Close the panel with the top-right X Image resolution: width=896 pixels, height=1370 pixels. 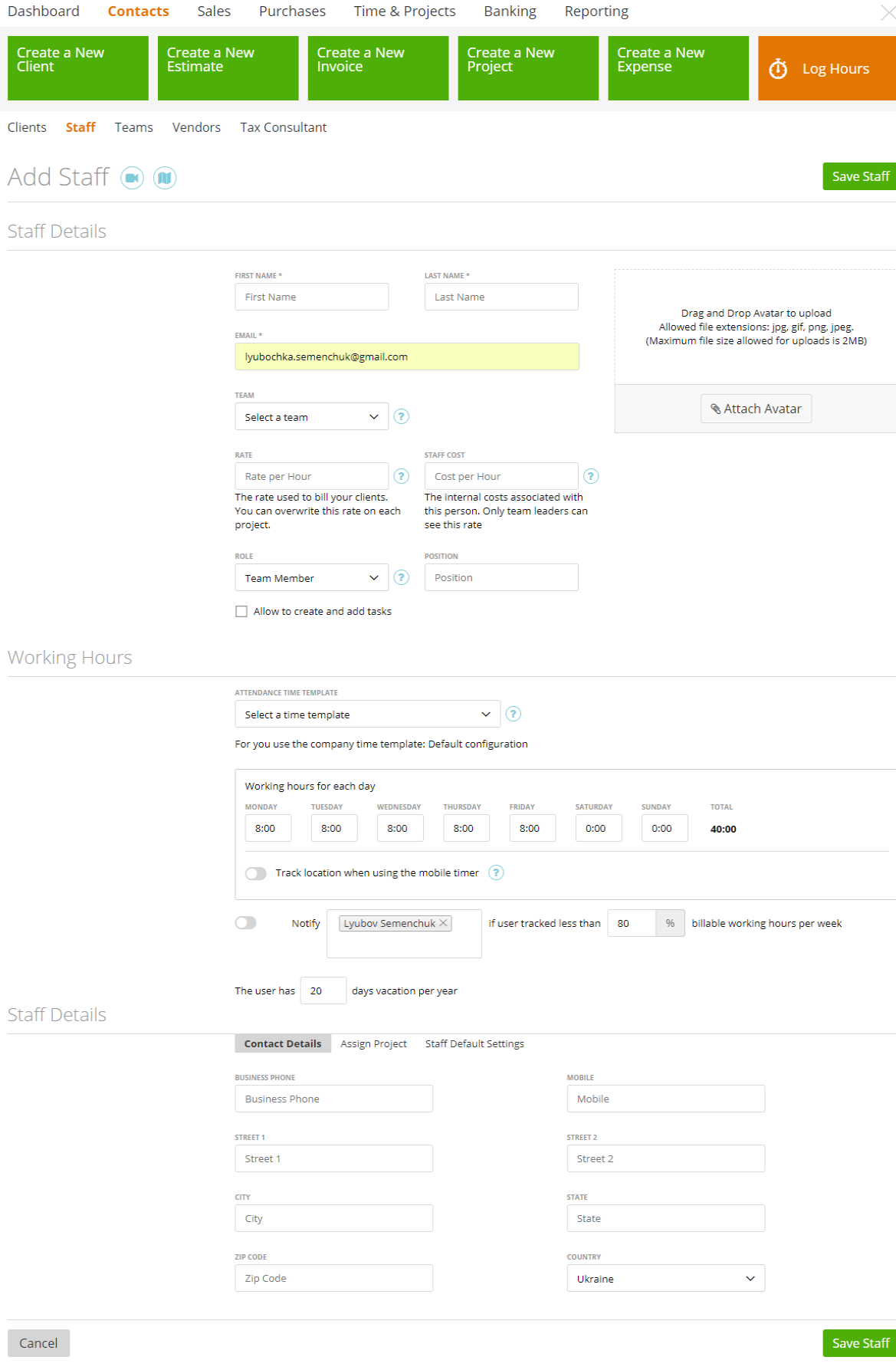tap(887, 13)
